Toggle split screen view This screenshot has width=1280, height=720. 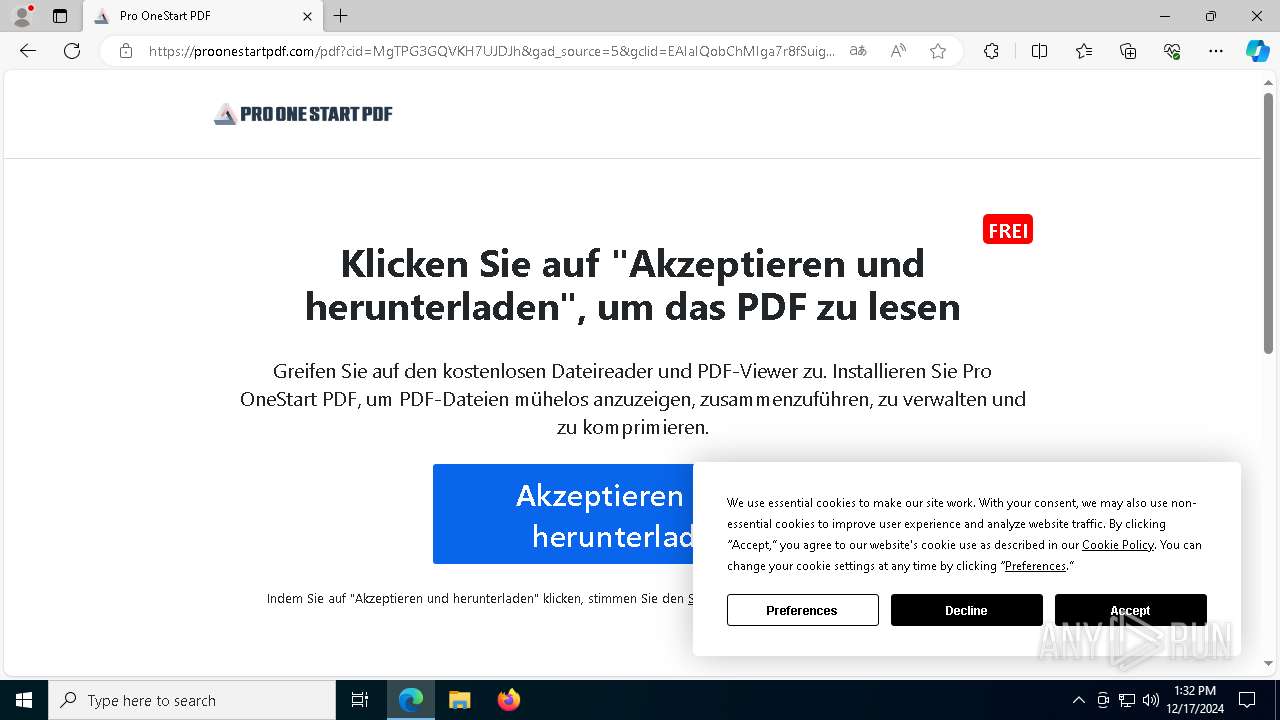1039,51
